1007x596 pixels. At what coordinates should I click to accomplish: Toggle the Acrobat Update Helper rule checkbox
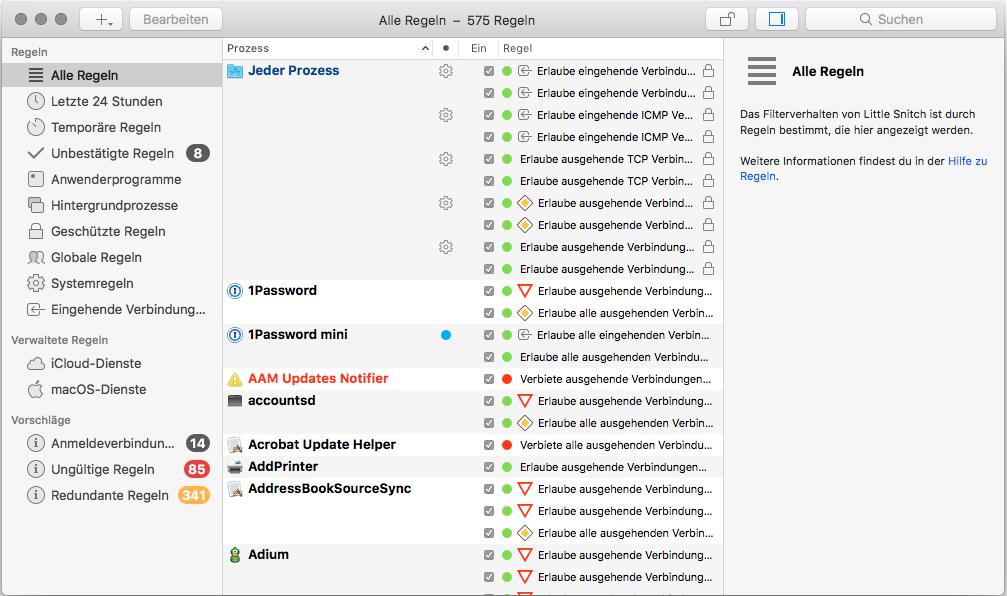(489, 445)
